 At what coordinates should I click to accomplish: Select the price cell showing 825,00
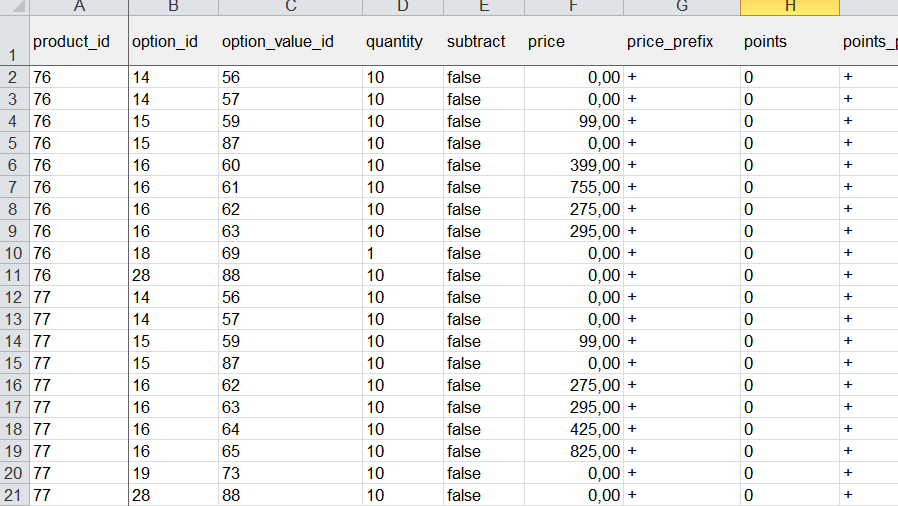click(573, 452)
